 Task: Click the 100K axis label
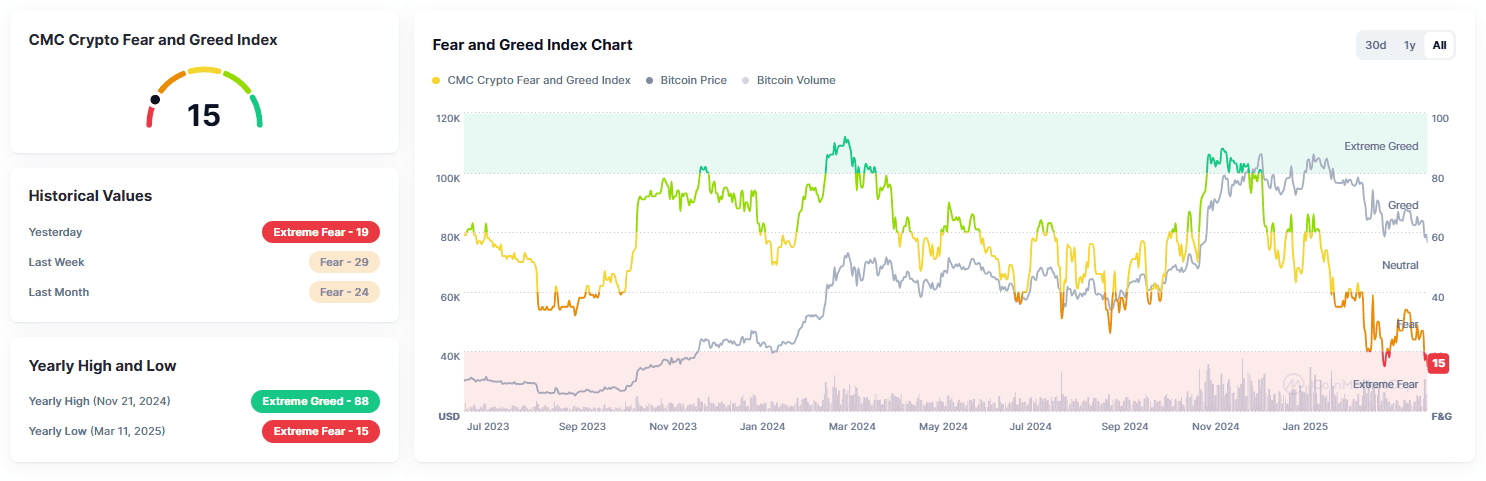(448, 178)
